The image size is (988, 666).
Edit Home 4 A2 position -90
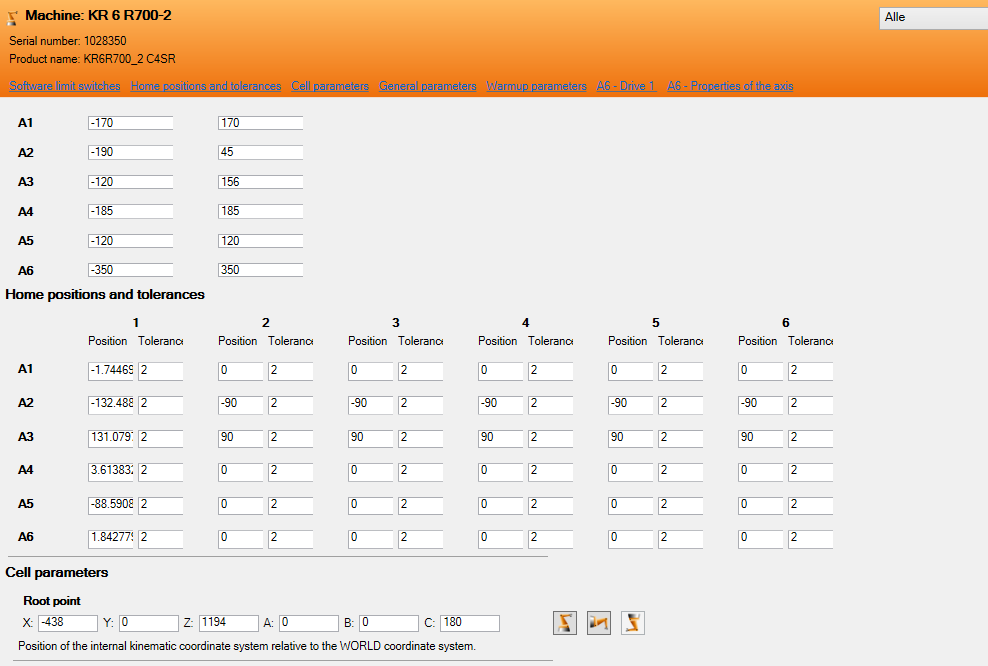tap(500, 404)
